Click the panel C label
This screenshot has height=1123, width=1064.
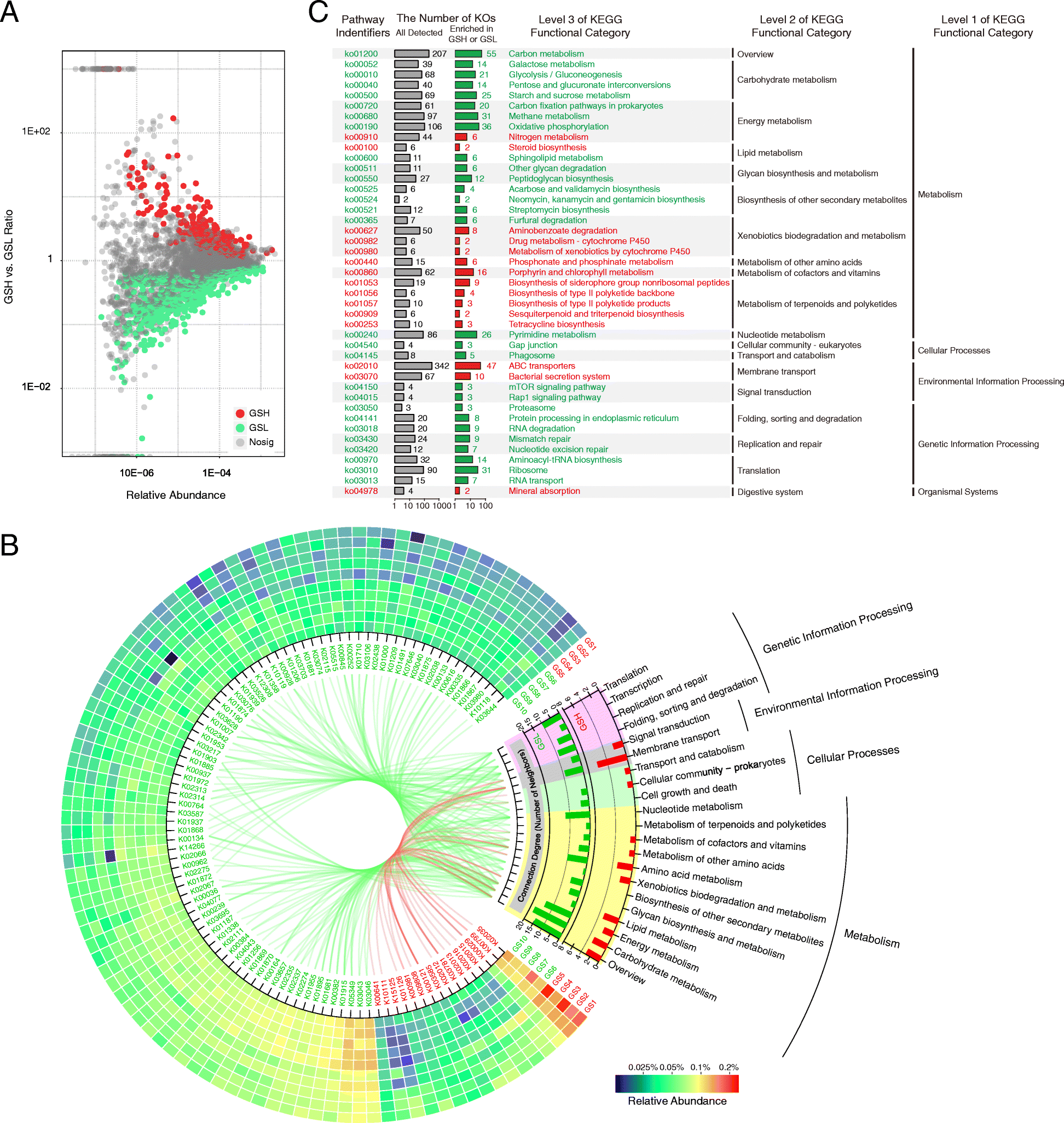tap(318, 12)
